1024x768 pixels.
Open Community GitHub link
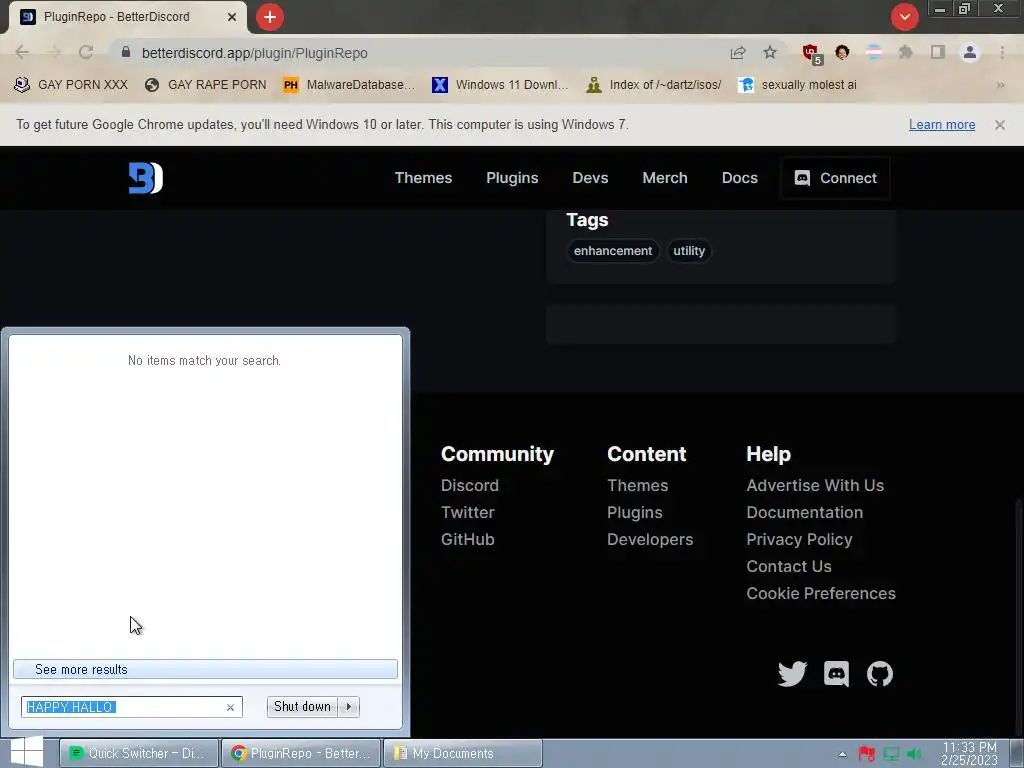(468, 539)
